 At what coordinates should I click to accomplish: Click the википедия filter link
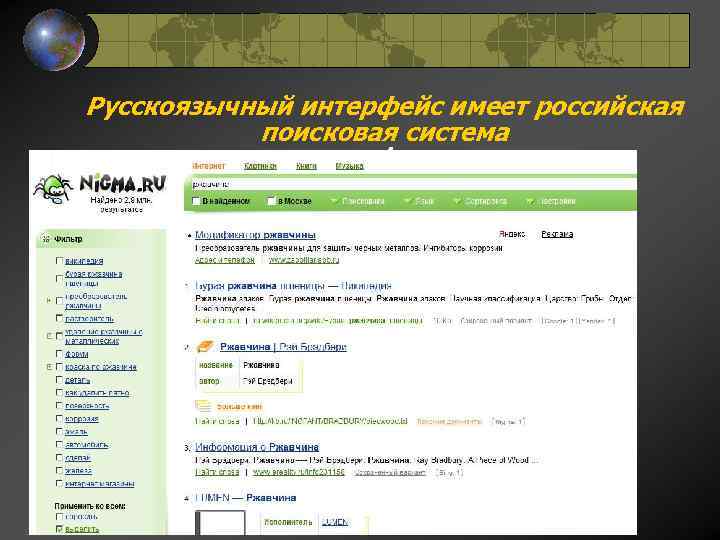point(84,261)
